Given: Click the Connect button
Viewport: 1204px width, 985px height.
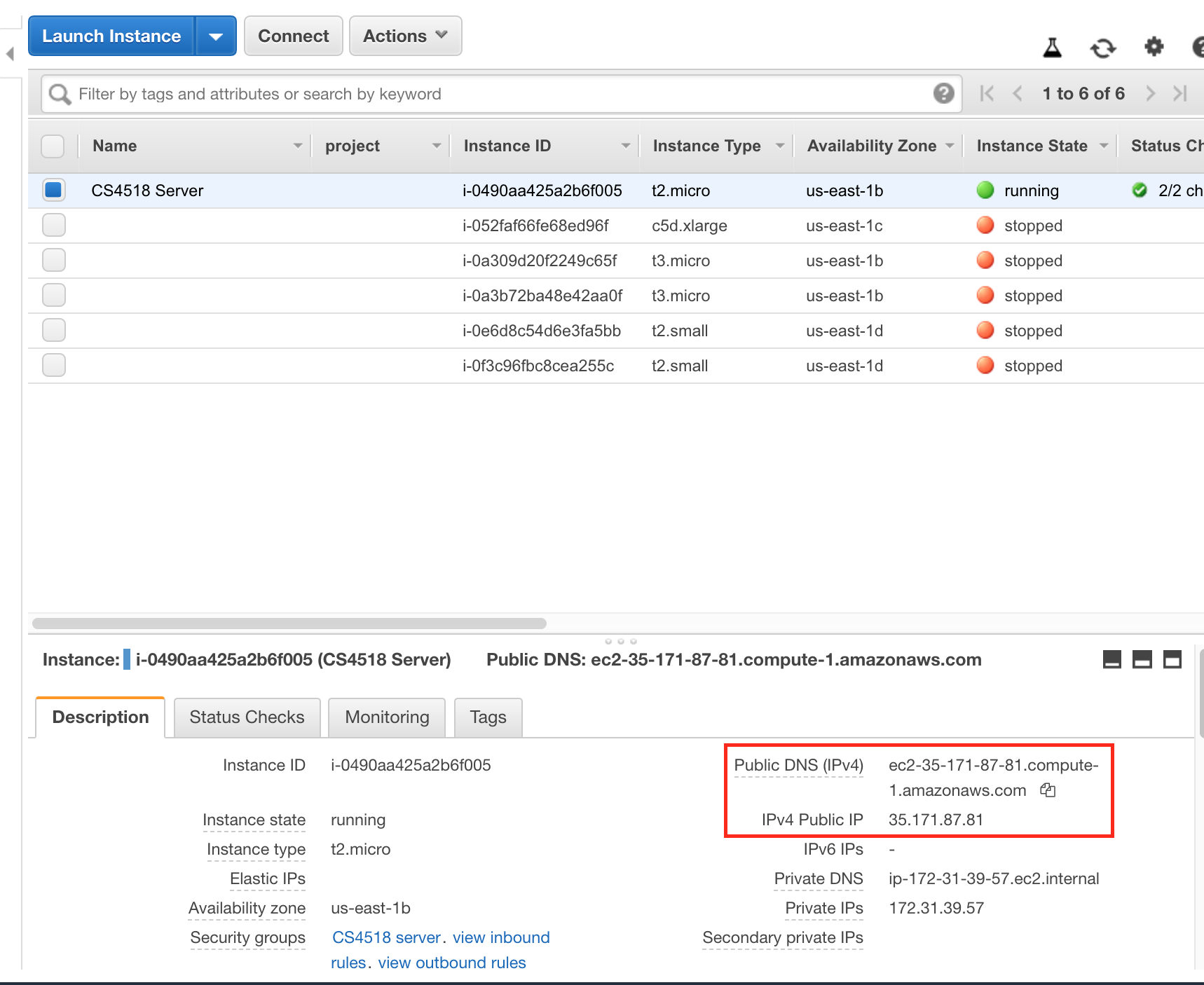Looking at the screenshot, I should click(293, 35).
